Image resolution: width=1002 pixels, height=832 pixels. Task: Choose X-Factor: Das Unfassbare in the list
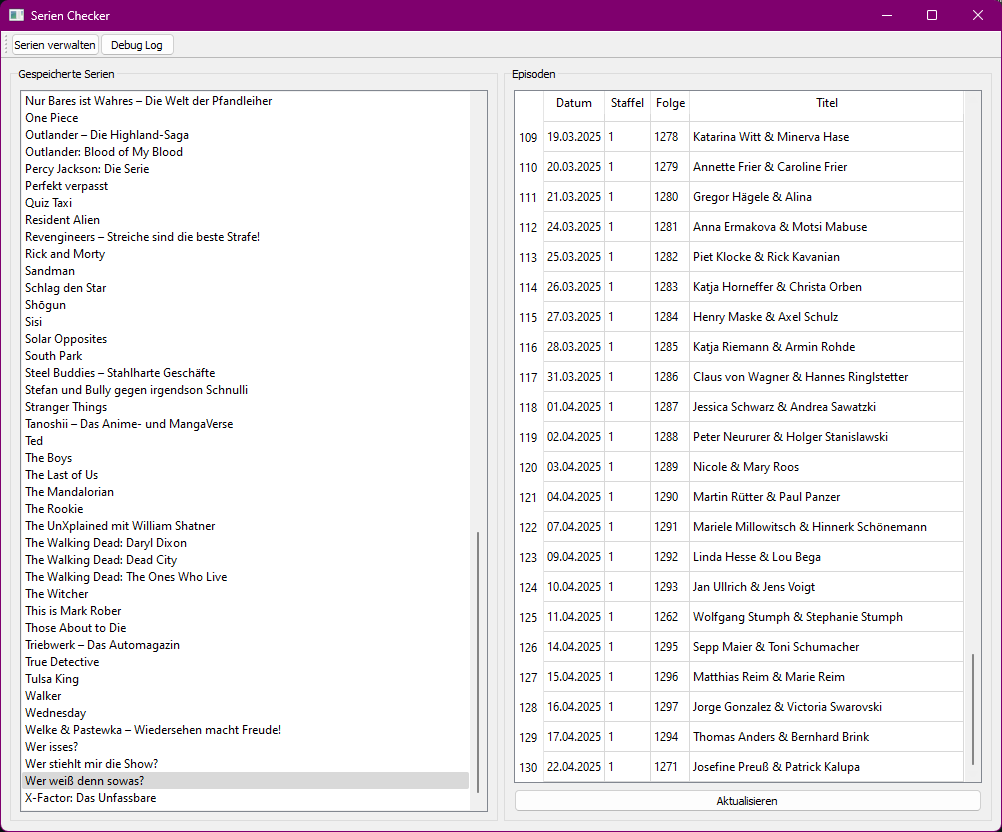pos(90,798)
